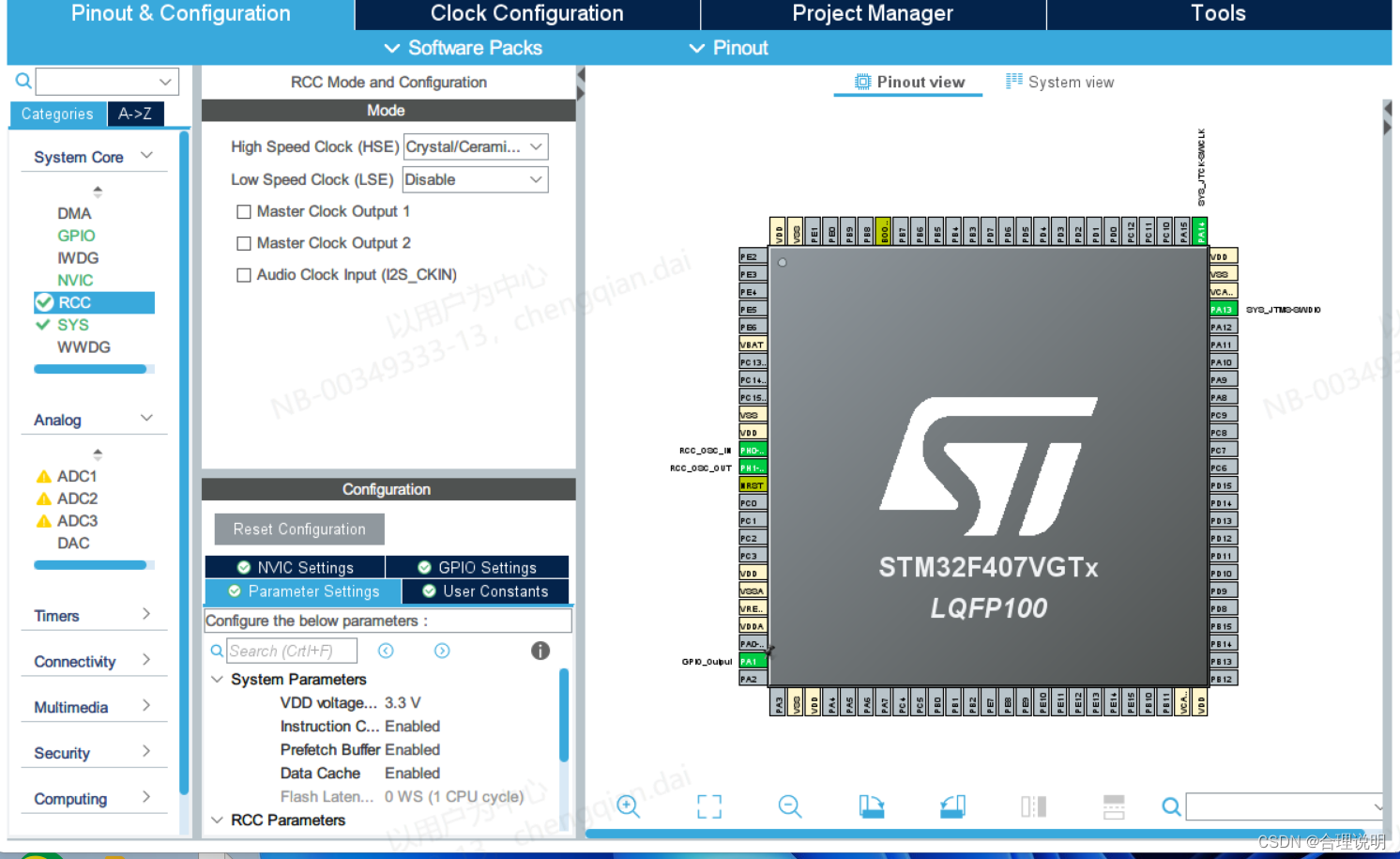The height and width of the screenshot is (859, 1400).
Task: Click the ADC1 warning icon
Action: [43, 476]
